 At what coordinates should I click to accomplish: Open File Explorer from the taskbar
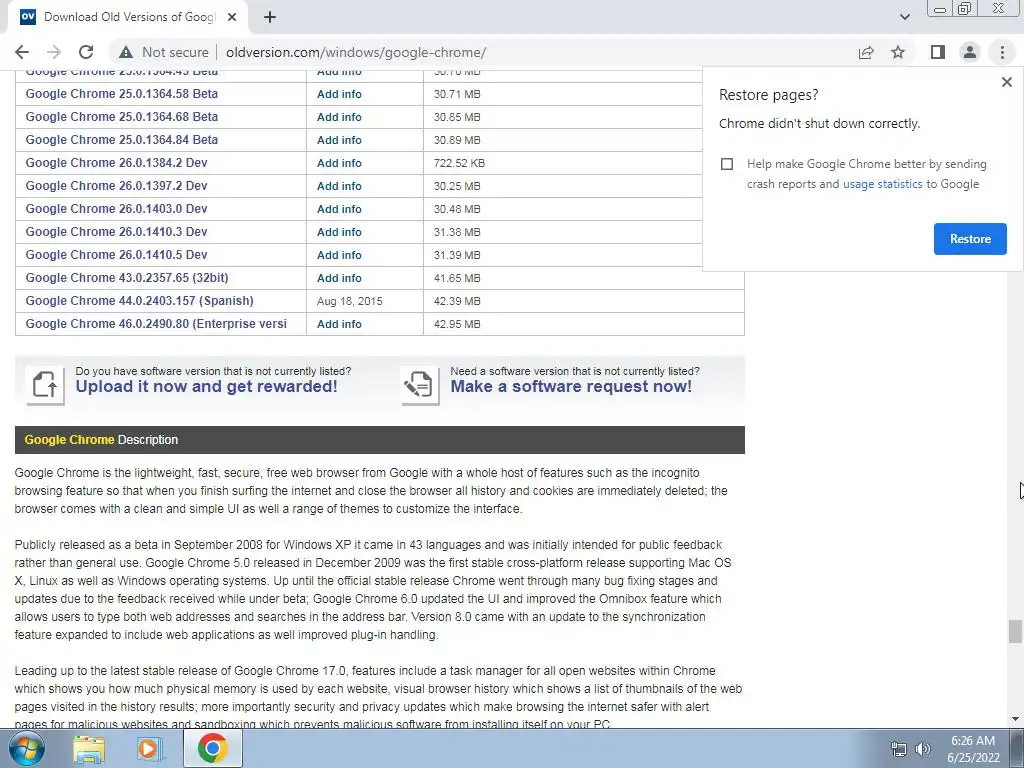pyautogui.click(x=89, y=748)
